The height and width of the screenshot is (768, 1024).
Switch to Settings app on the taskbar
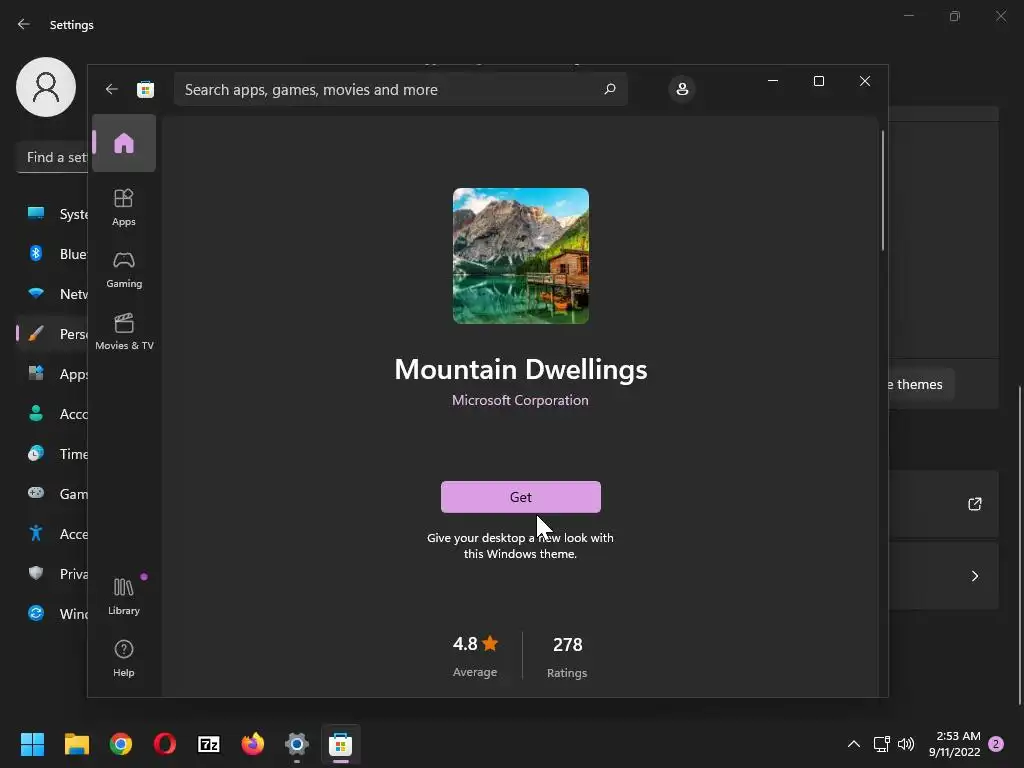click(x=296, y=744)
